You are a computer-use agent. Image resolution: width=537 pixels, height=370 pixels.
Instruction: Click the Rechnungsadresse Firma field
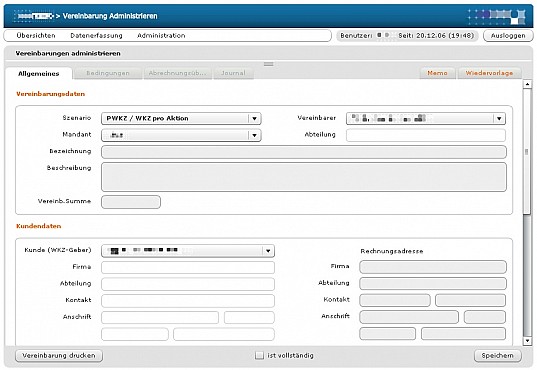(433, 267)
